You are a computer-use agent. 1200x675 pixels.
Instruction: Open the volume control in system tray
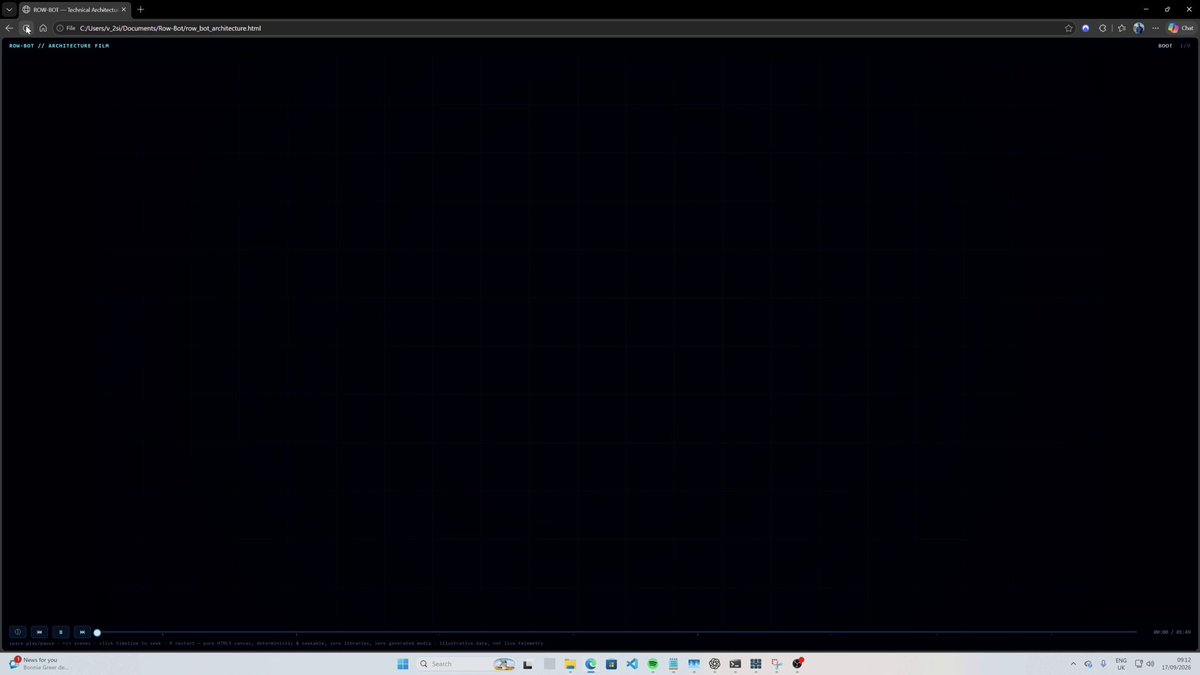click(1150, 663)
